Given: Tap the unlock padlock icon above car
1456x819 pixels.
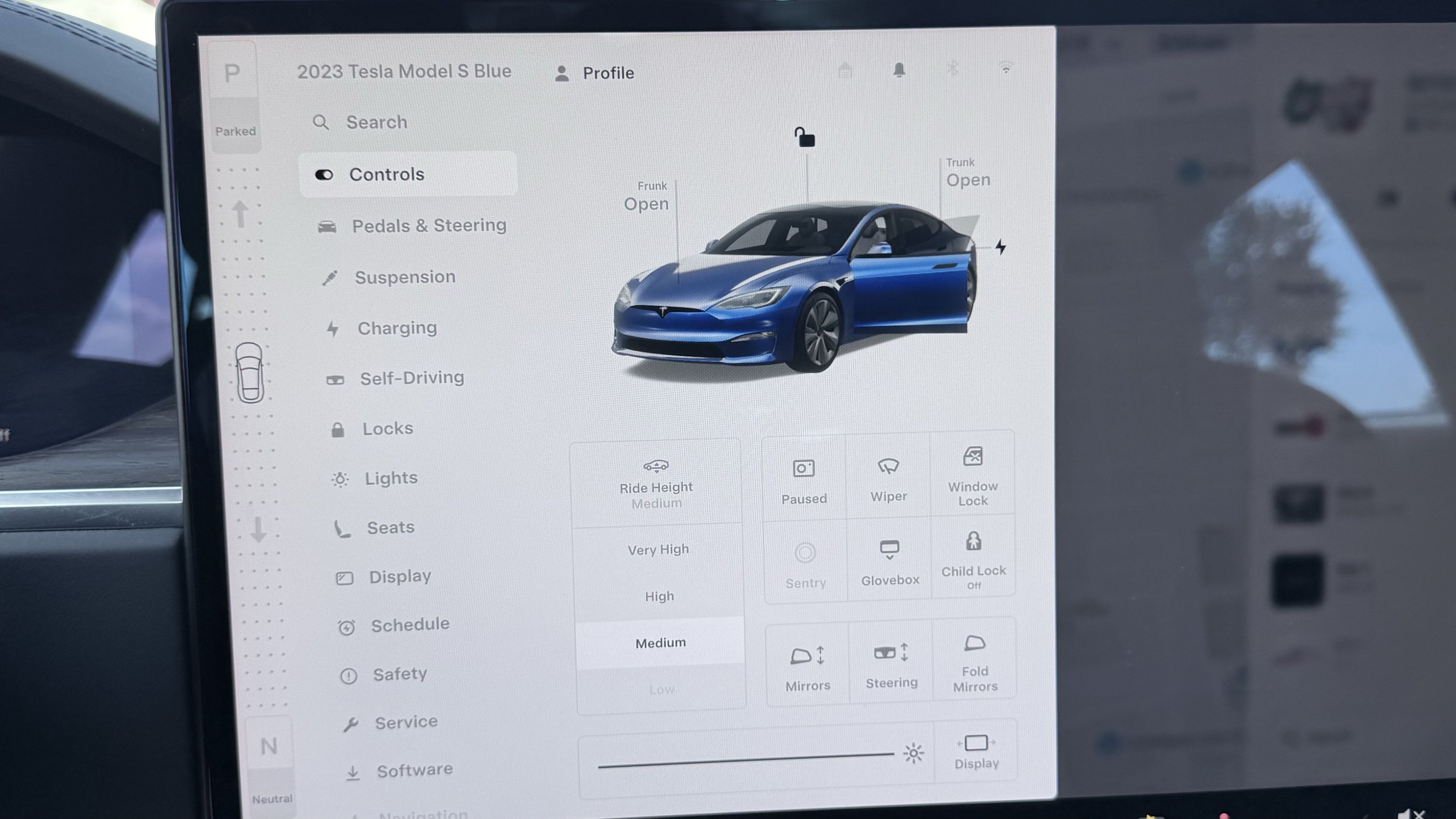Looking at the screenshot, I should pos(805,137).
